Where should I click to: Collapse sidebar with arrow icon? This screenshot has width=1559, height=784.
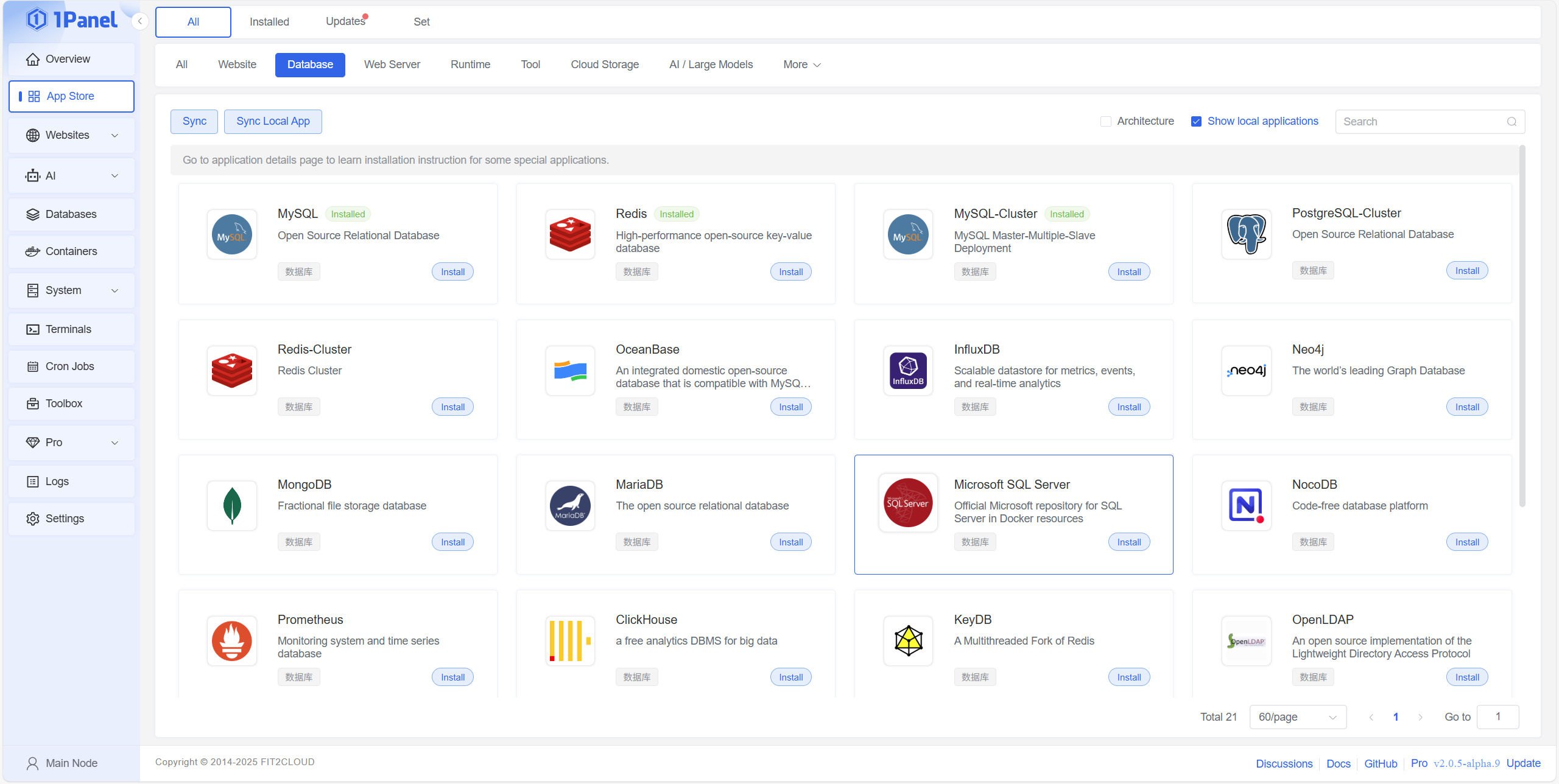(x=140, y=21)
